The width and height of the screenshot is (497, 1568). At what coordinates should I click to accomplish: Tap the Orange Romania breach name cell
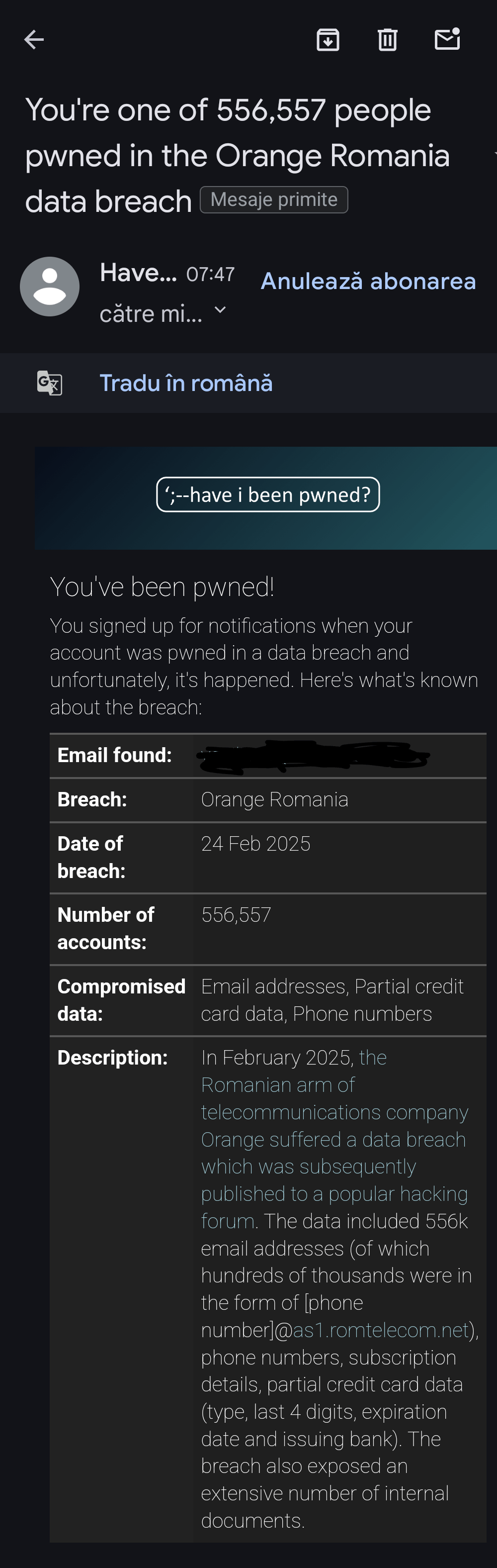[274, 800]
